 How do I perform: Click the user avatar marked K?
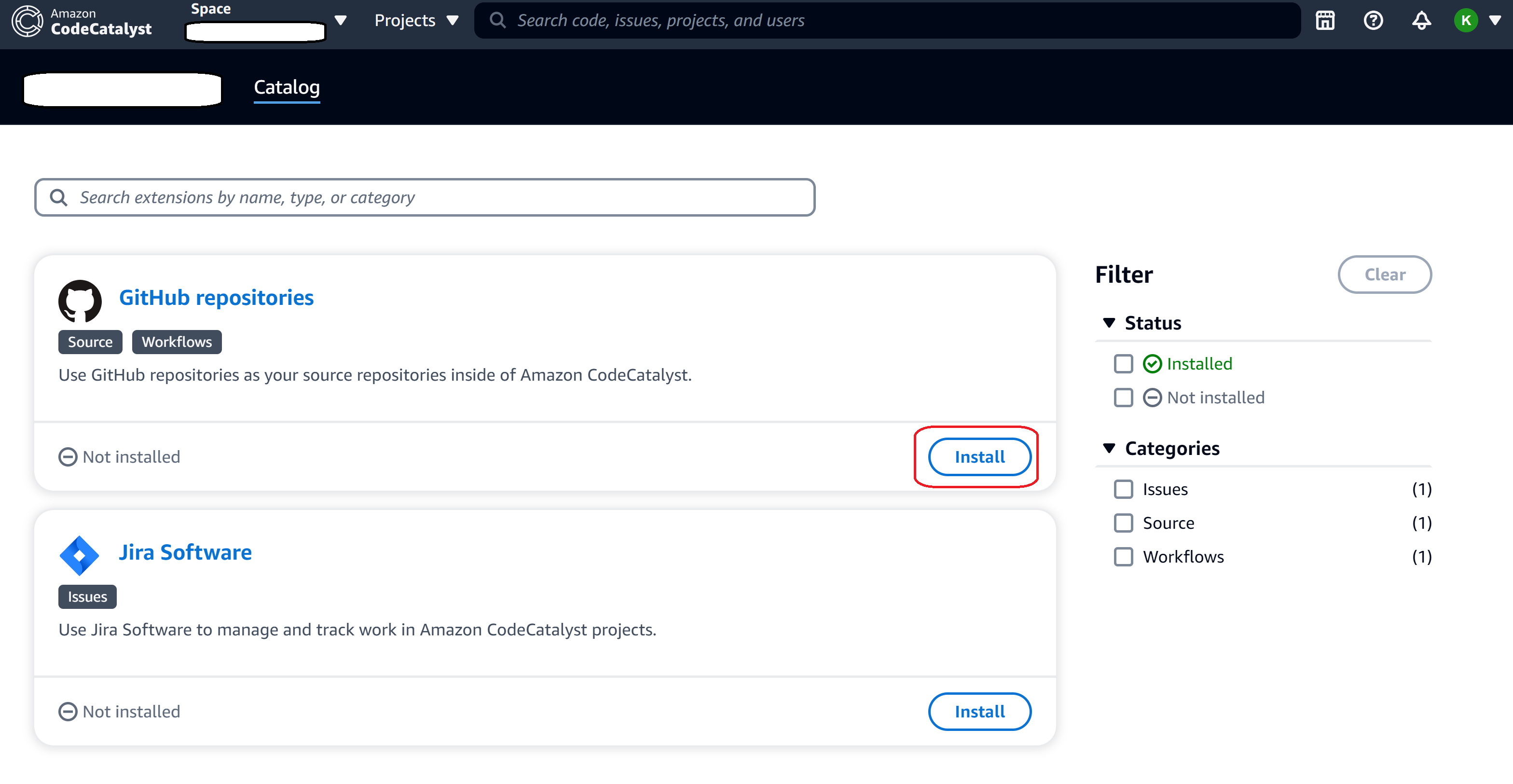pyautogui.click(x=1467, y=21)
